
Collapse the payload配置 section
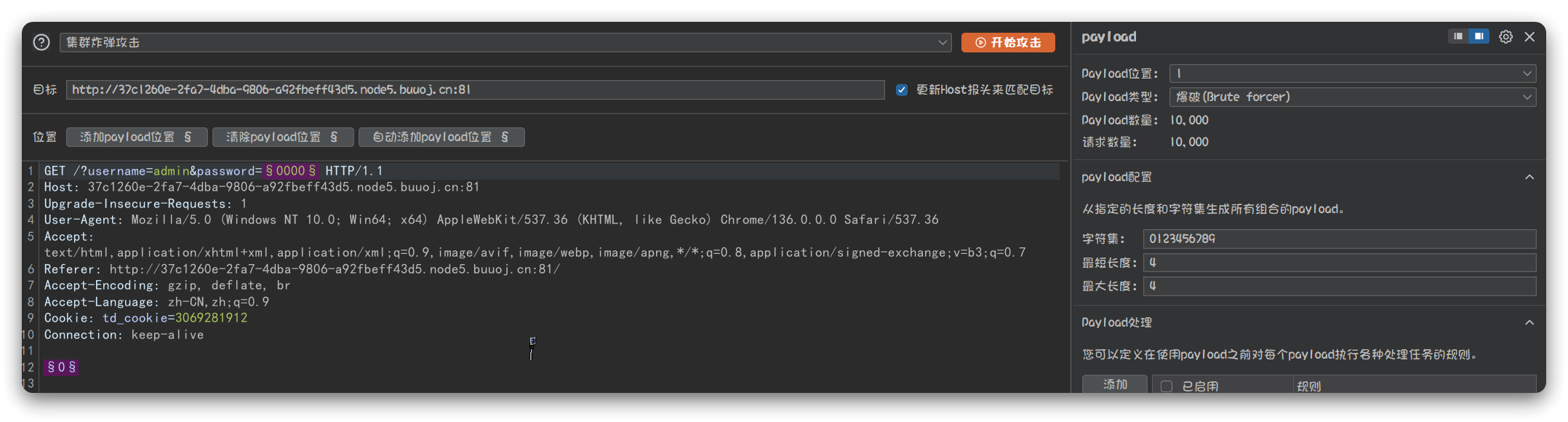click(x=1529, y=177)
